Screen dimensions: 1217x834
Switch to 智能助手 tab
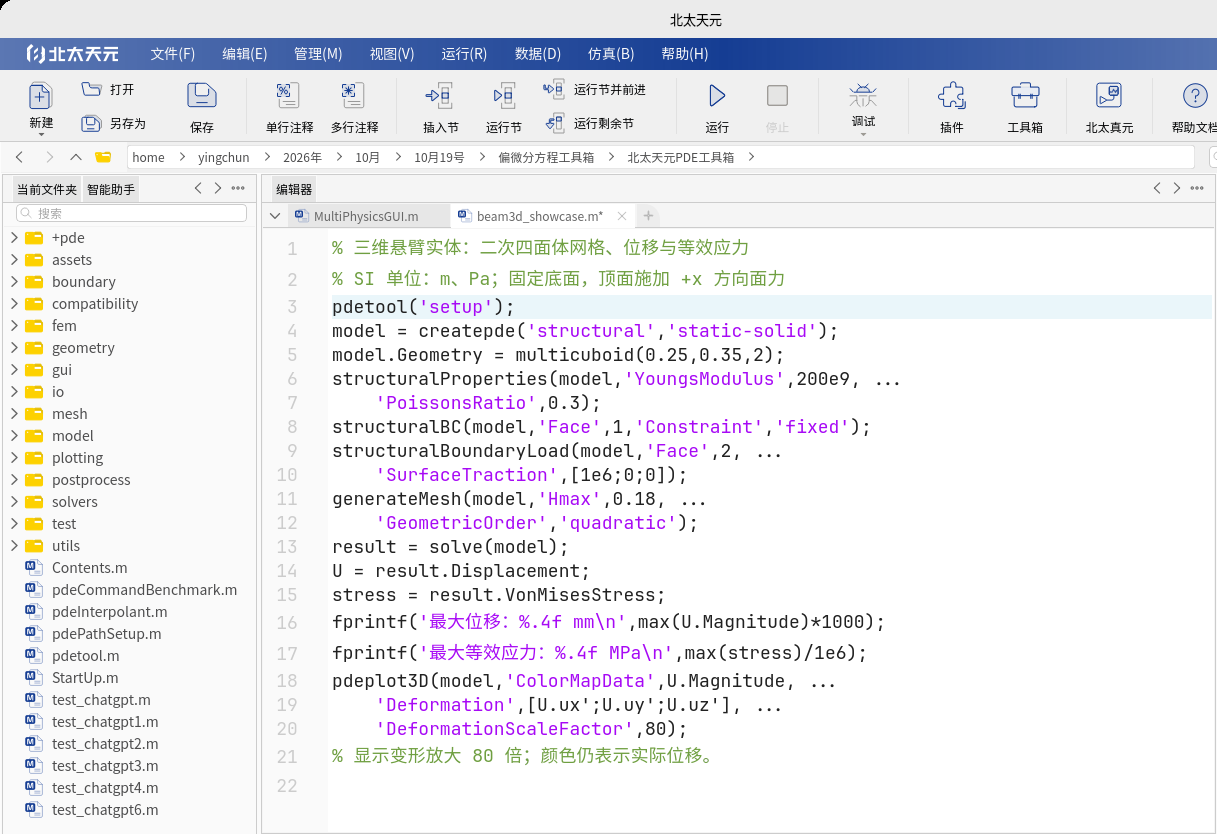[111, 189]
